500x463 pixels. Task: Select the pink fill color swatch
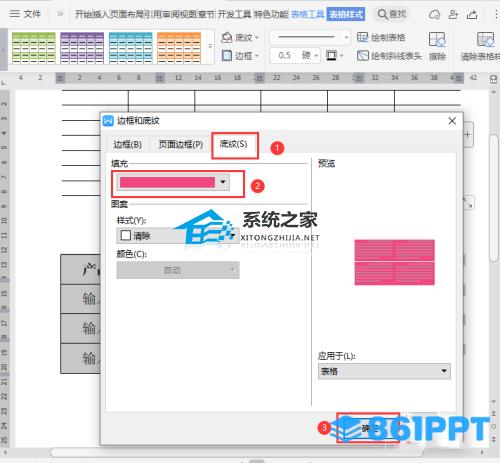click(167, 182)
